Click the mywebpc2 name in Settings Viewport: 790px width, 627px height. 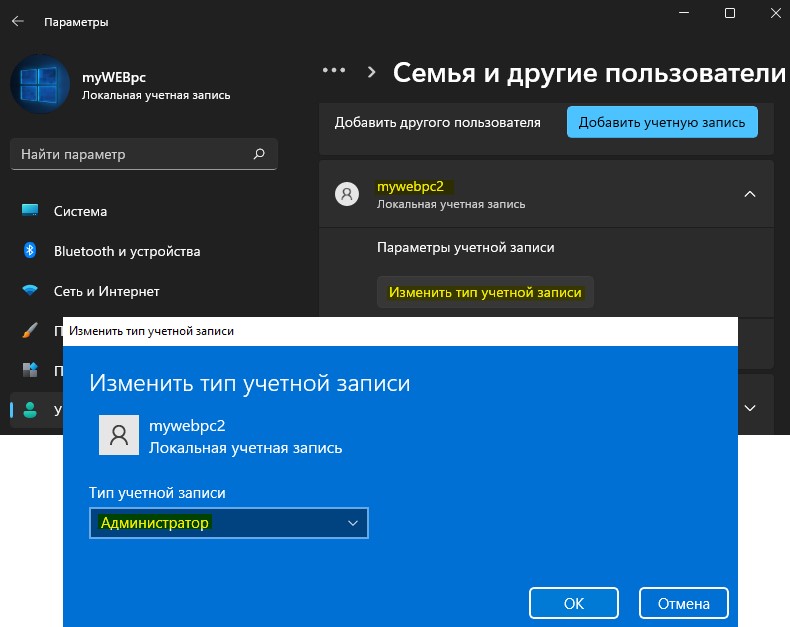click(411, 186)
